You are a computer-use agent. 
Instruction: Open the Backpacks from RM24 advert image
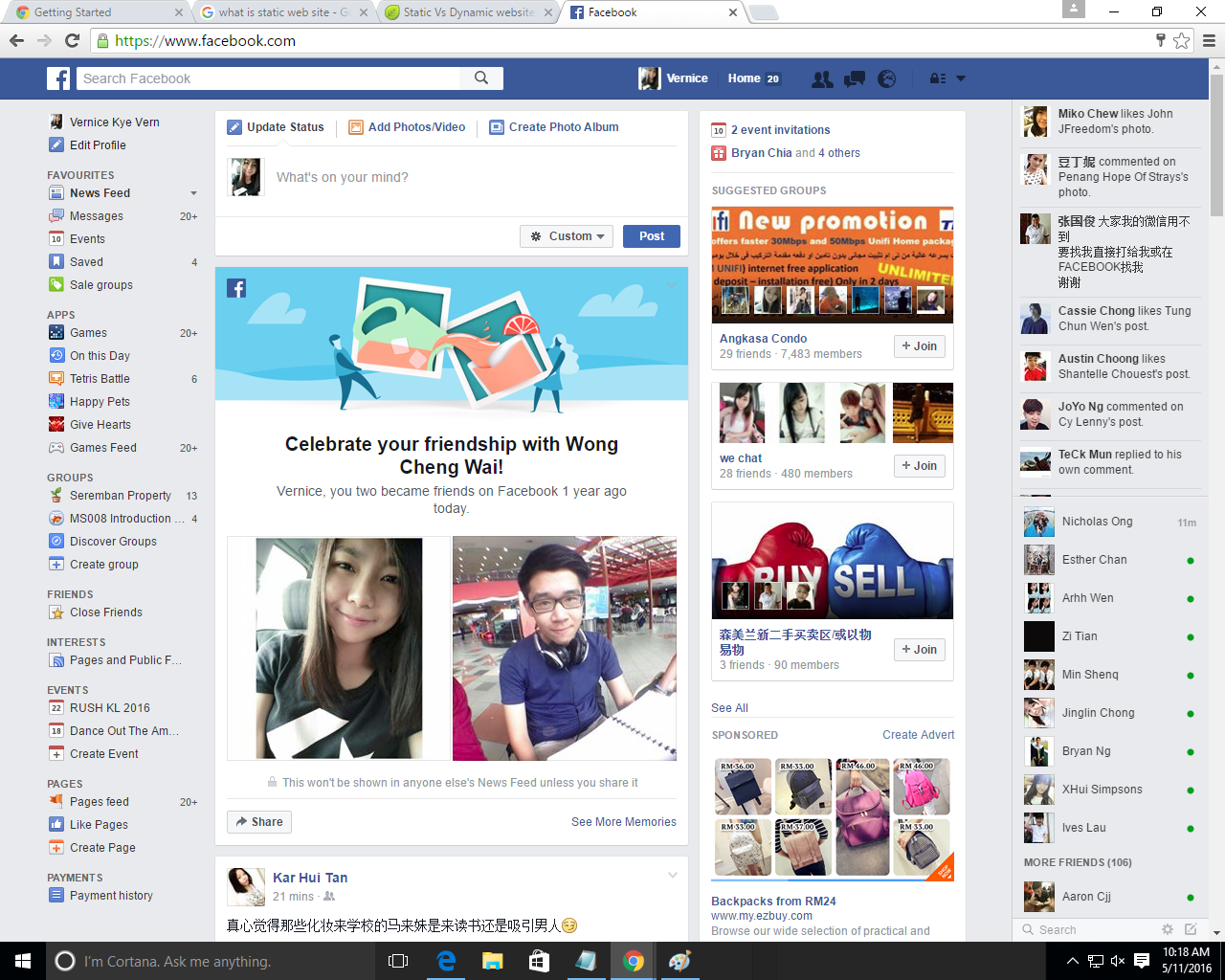833,818
